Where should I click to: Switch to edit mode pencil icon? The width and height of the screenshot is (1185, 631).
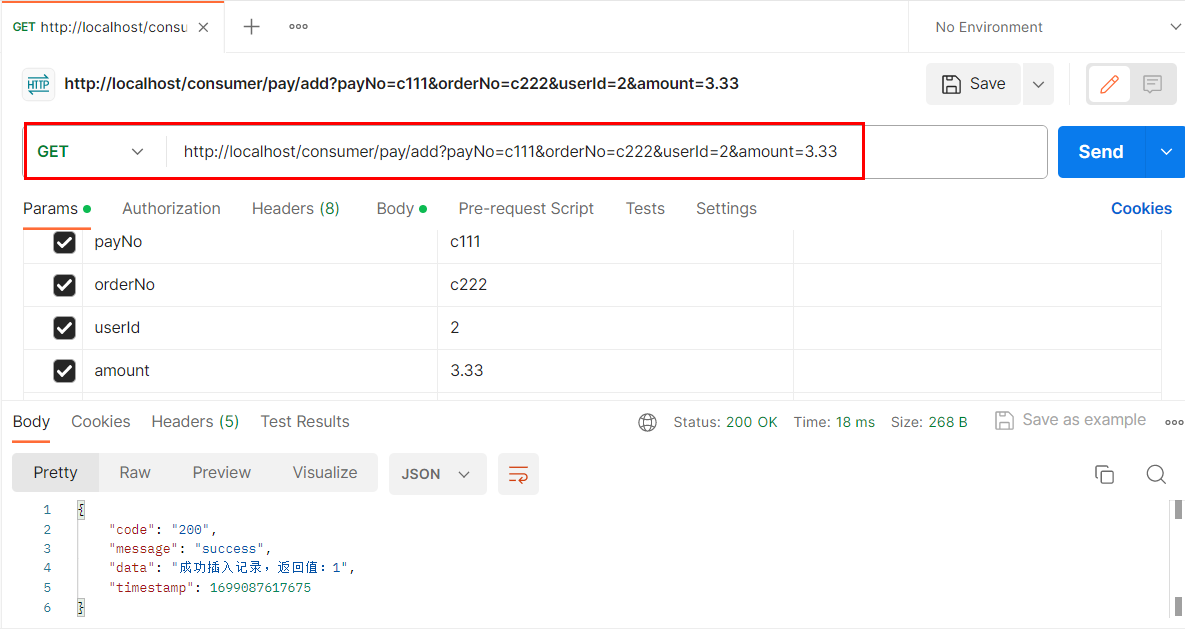(x=1109, y=84)
